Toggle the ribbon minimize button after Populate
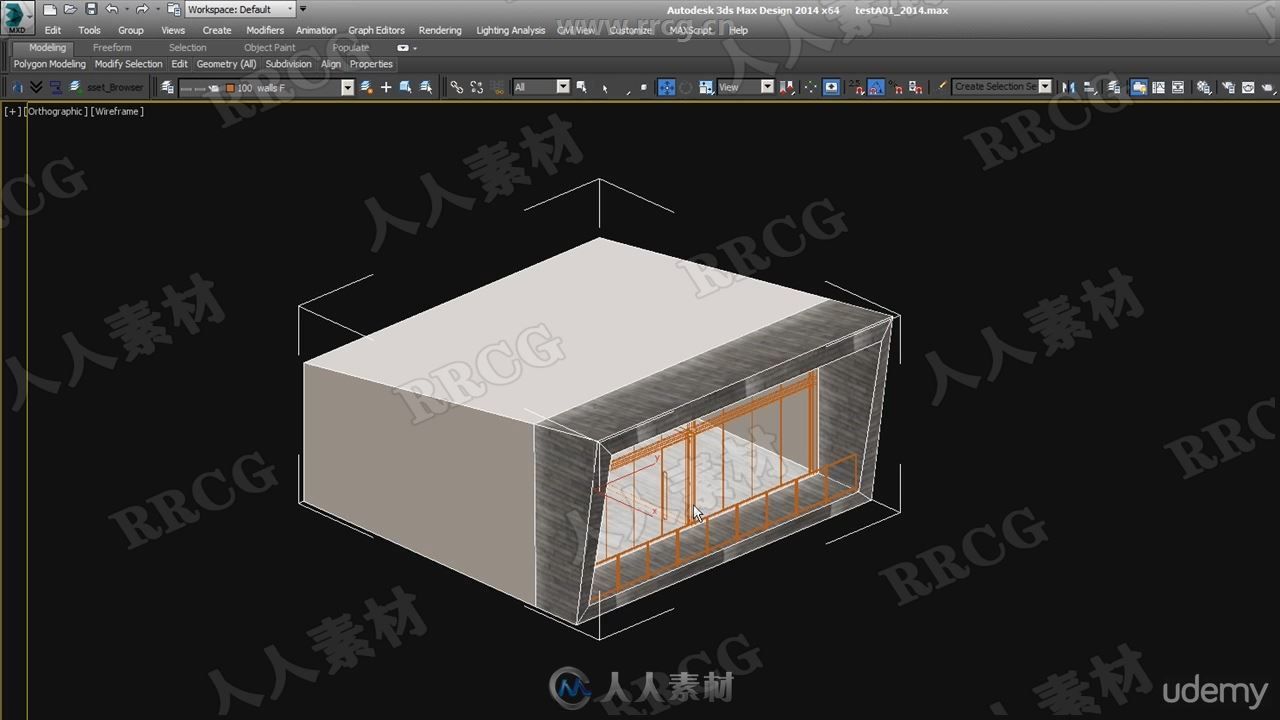 pyautogui.click(x=403, y=48)
